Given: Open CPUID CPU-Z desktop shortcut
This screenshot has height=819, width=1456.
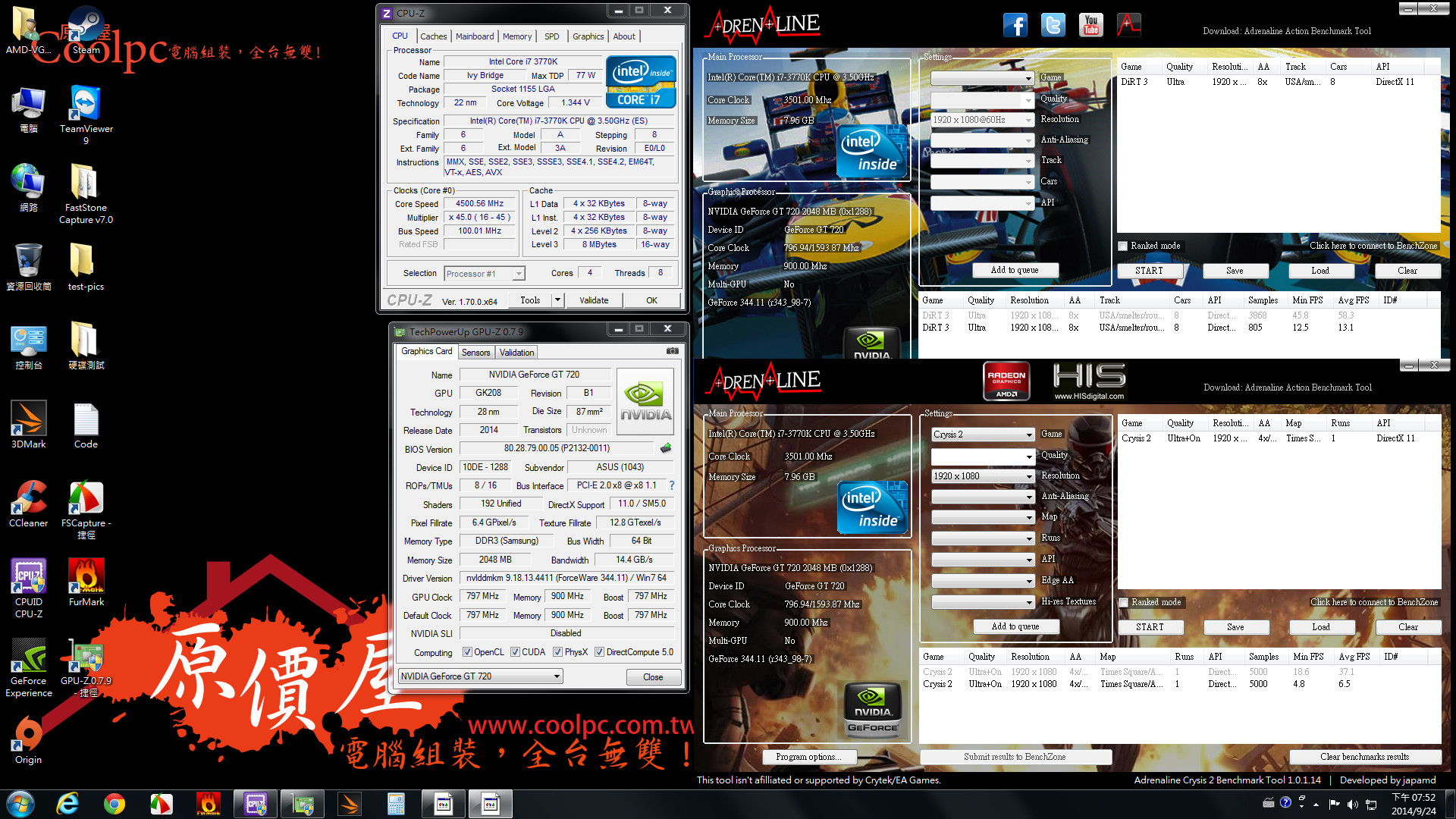Looking at the screenshot, I should click(x=29, y=588).
